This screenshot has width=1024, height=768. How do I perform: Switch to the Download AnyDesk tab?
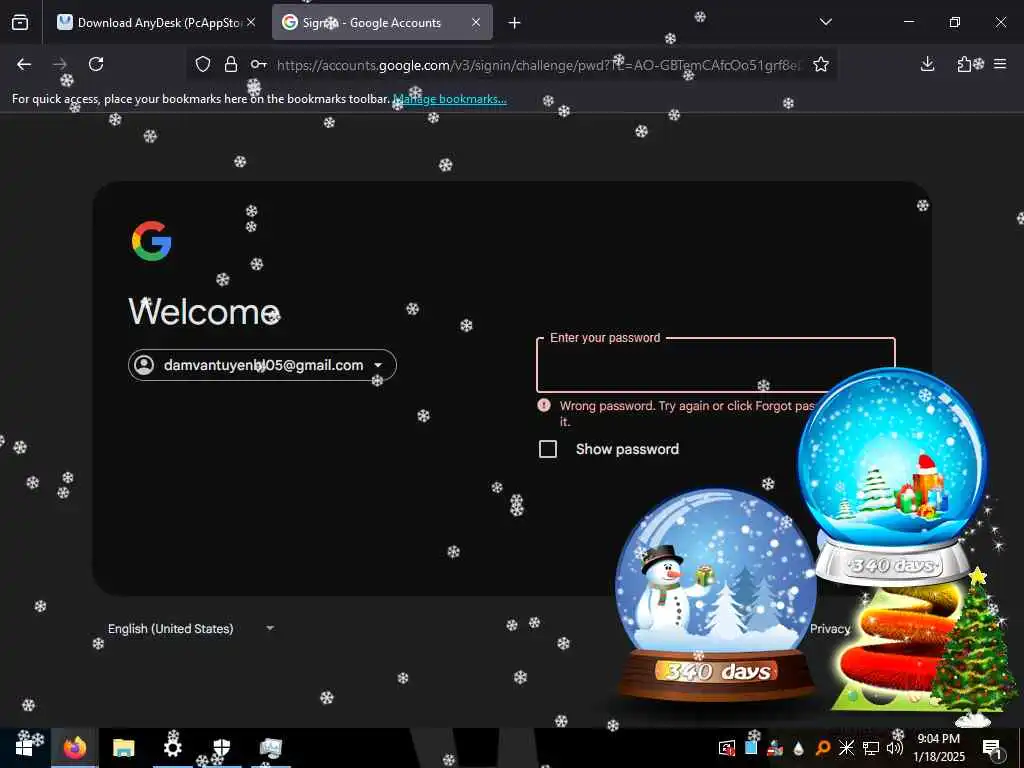click(x=157, y=23)
